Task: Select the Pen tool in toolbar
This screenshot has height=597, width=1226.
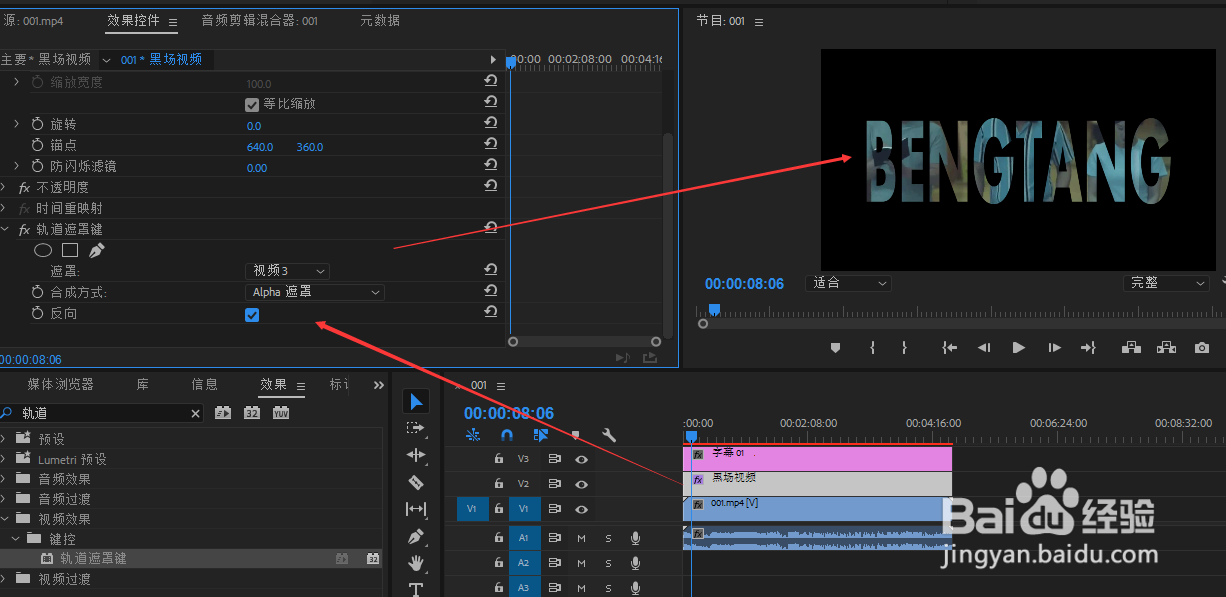Action: click(x=417, y=536)
